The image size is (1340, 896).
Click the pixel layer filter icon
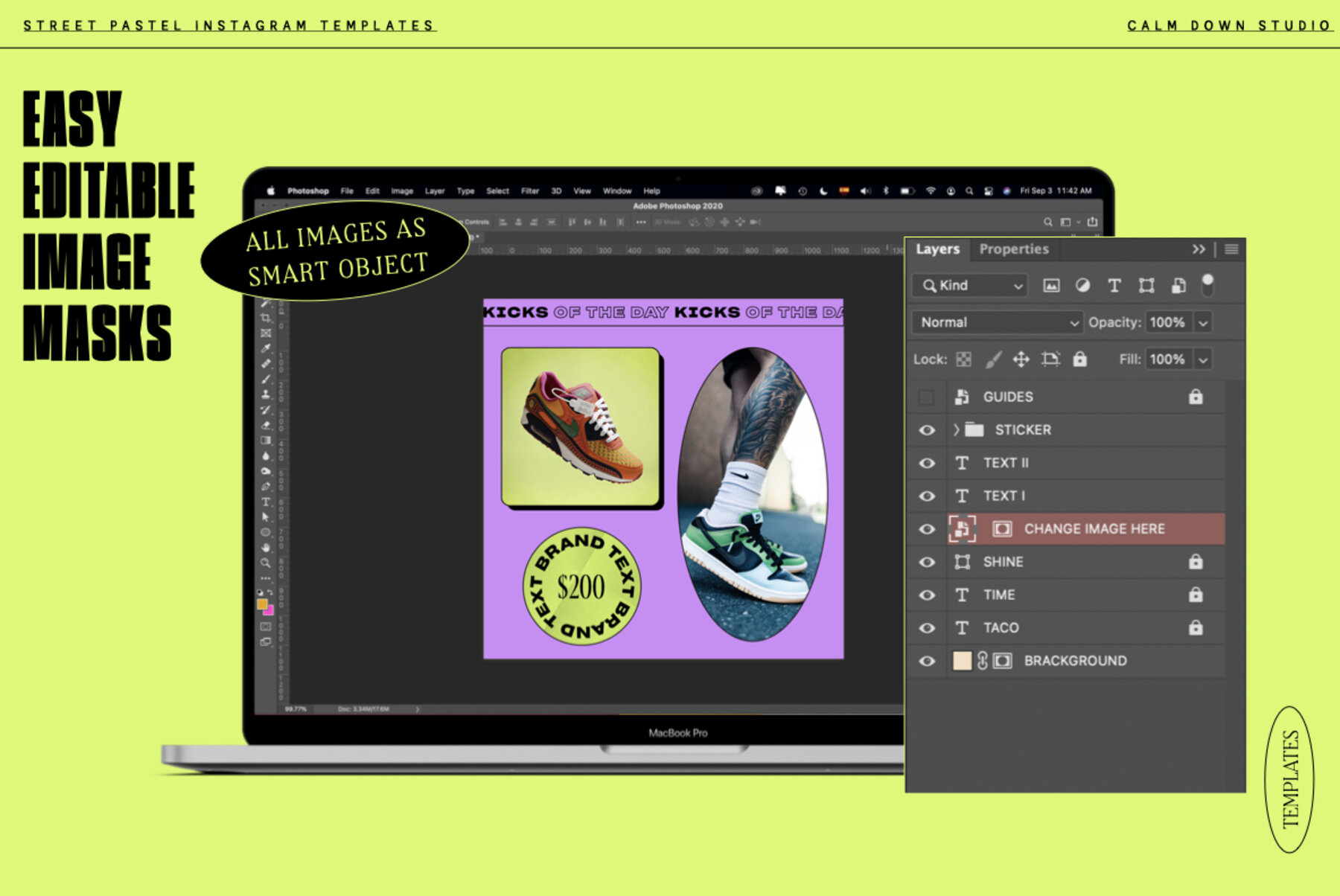coord(1051,286)
